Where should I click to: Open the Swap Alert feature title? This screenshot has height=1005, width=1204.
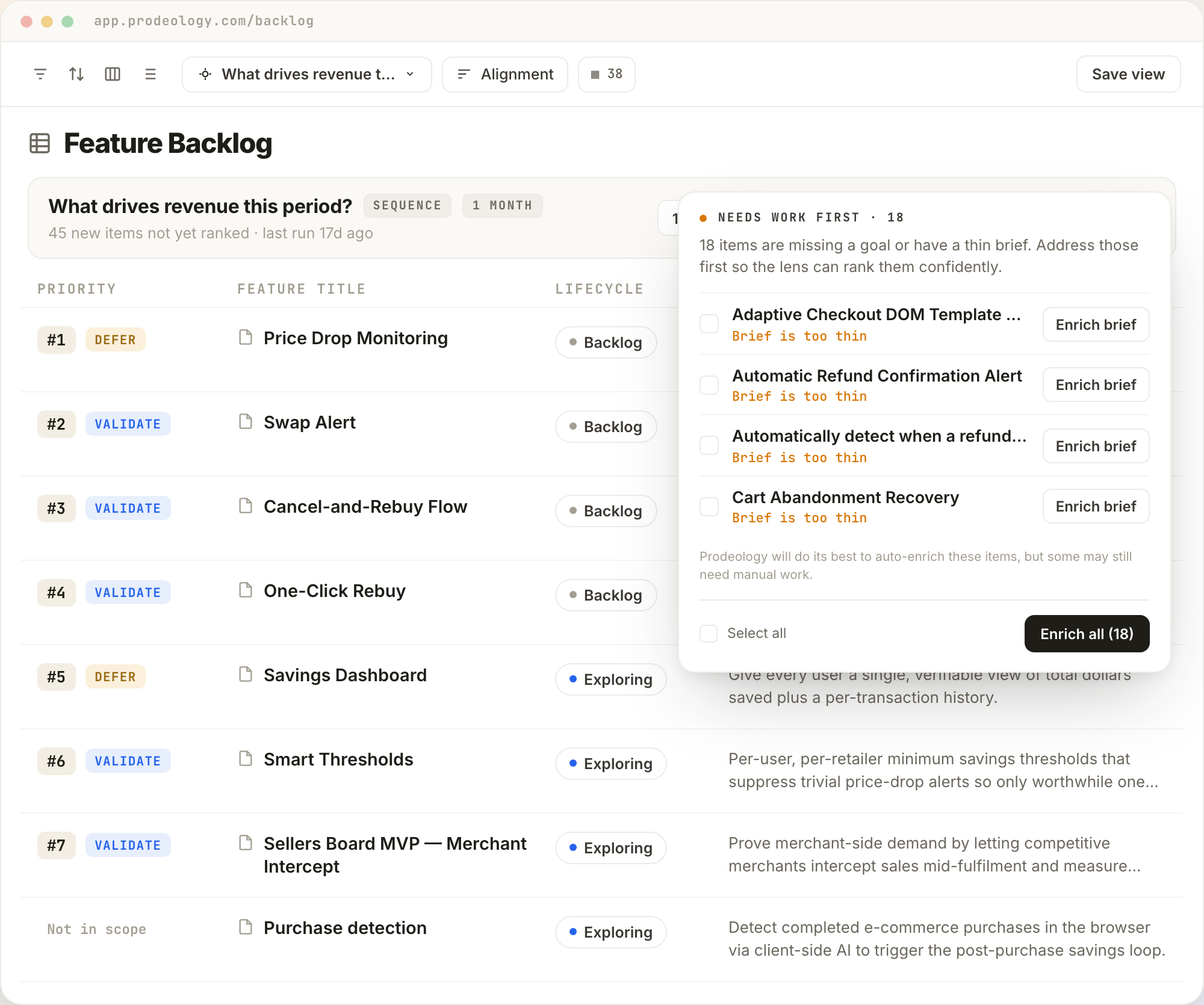[x=309, y=422]
